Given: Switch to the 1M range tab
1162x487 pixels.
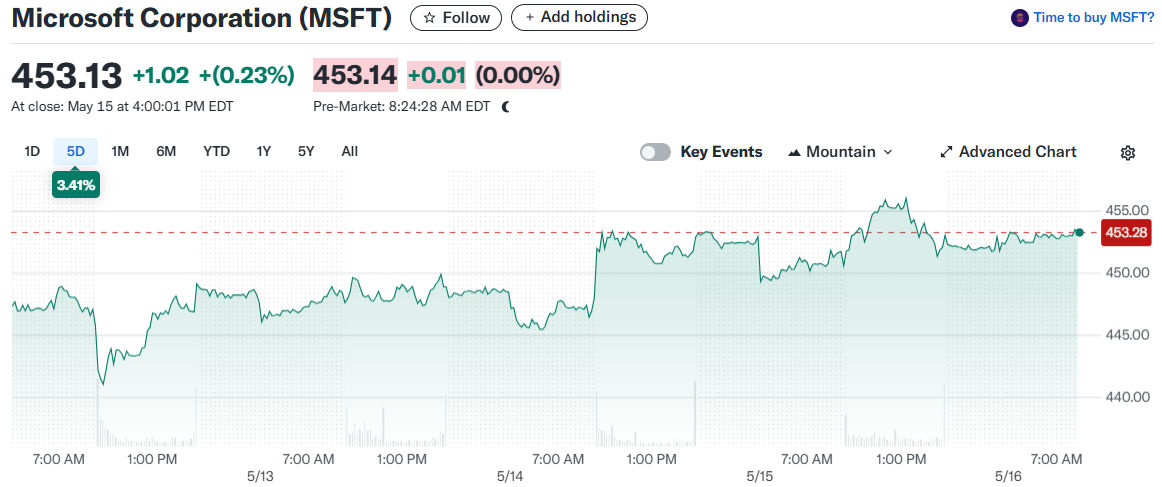Looking at the screenshot, I should tap(120, 152).
